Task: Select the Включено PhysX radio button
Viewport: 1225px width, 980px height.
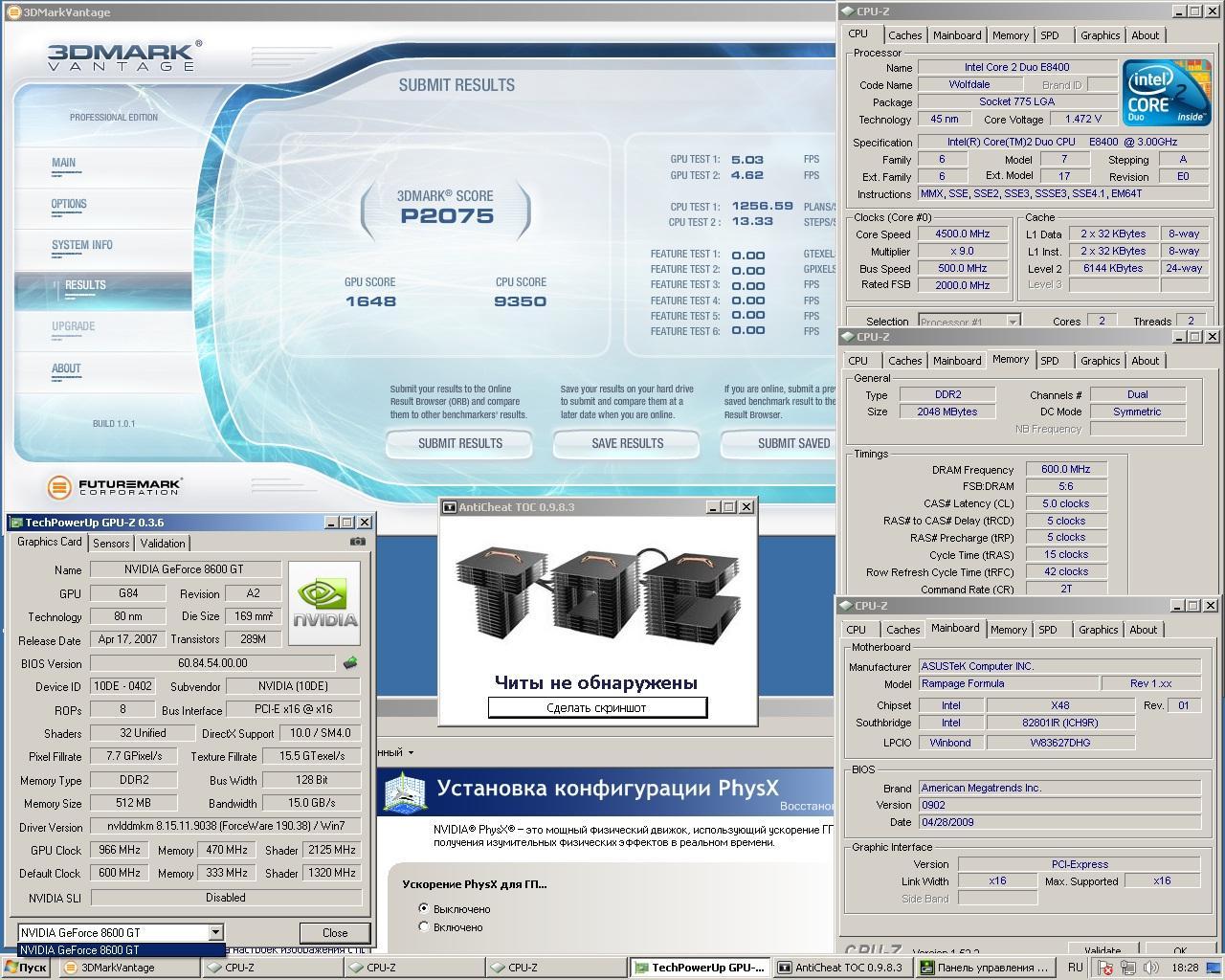Action: pos(424,926)
